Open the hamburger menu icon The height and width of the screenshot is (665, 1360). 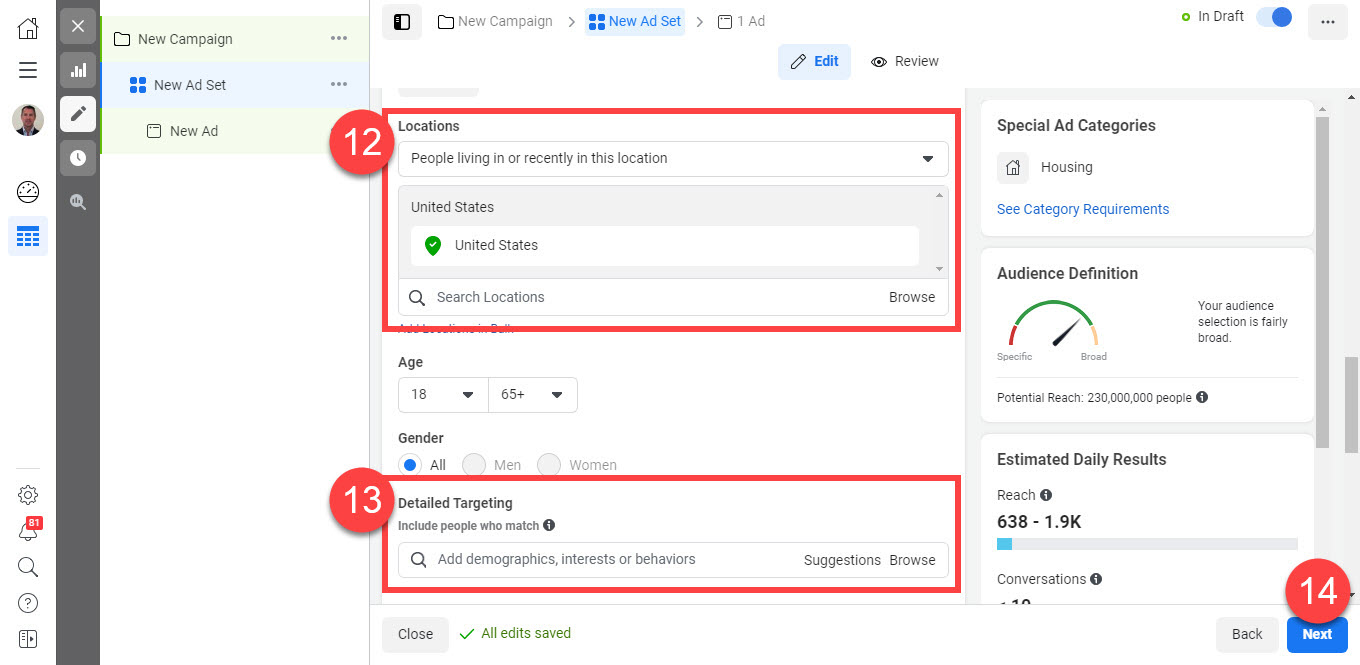pyautogui.click(x=28, y=70)
